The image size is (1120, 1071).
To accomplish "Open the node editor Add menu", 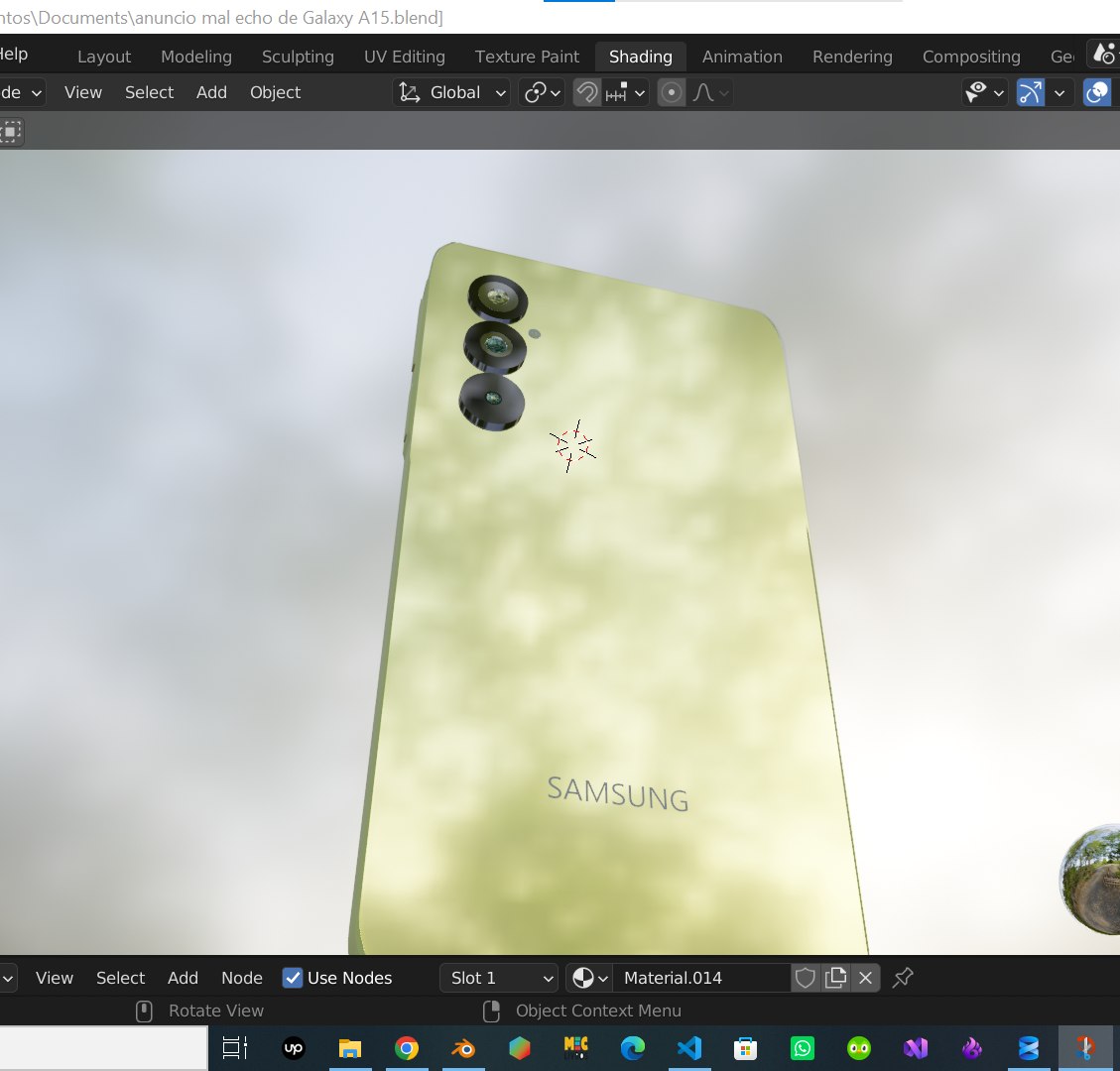I will click(183, 978).
